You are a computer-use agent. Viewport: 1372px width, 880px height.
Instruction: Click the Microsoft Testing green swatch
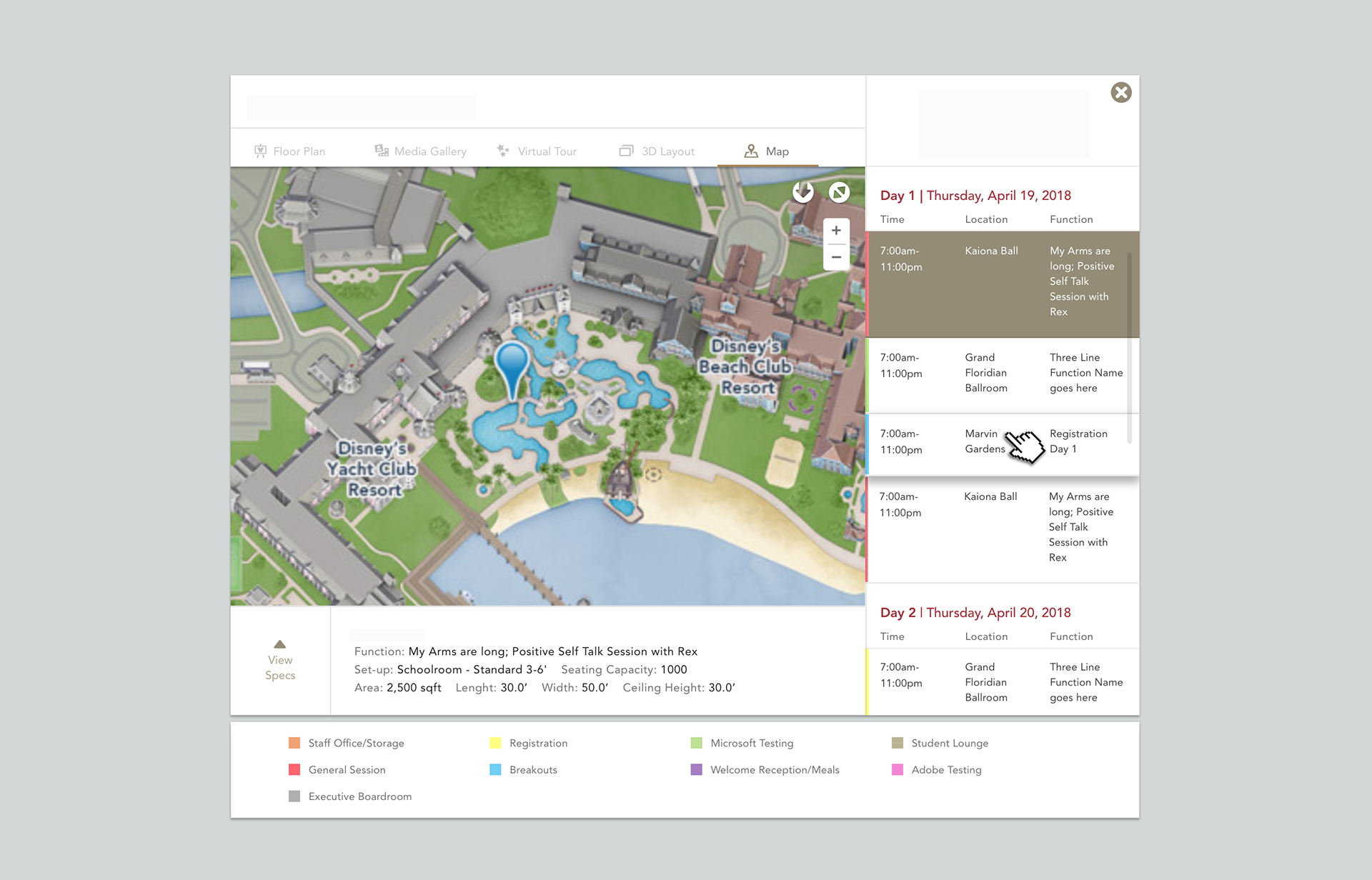click(697, 743)
